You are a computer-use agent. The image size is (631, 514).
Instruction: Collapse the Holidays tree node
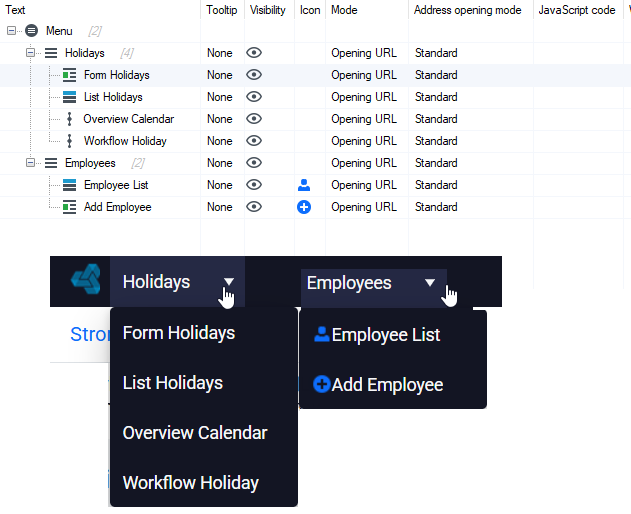coord(30,53)
